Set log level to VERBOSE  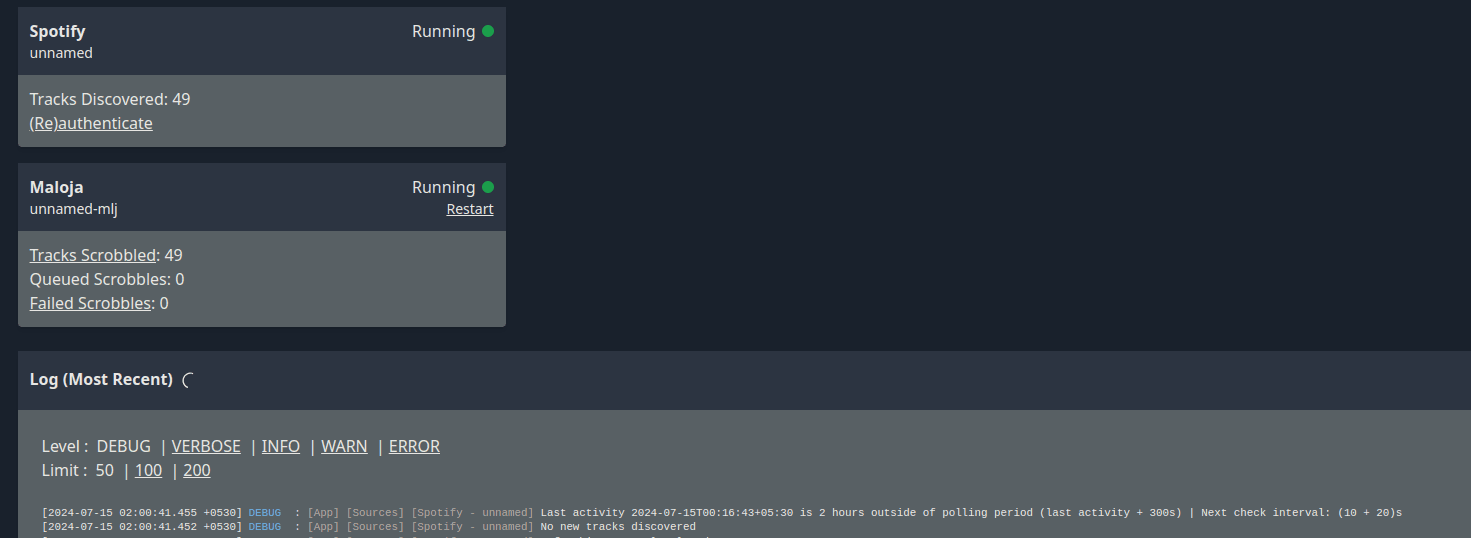point(206,446)
